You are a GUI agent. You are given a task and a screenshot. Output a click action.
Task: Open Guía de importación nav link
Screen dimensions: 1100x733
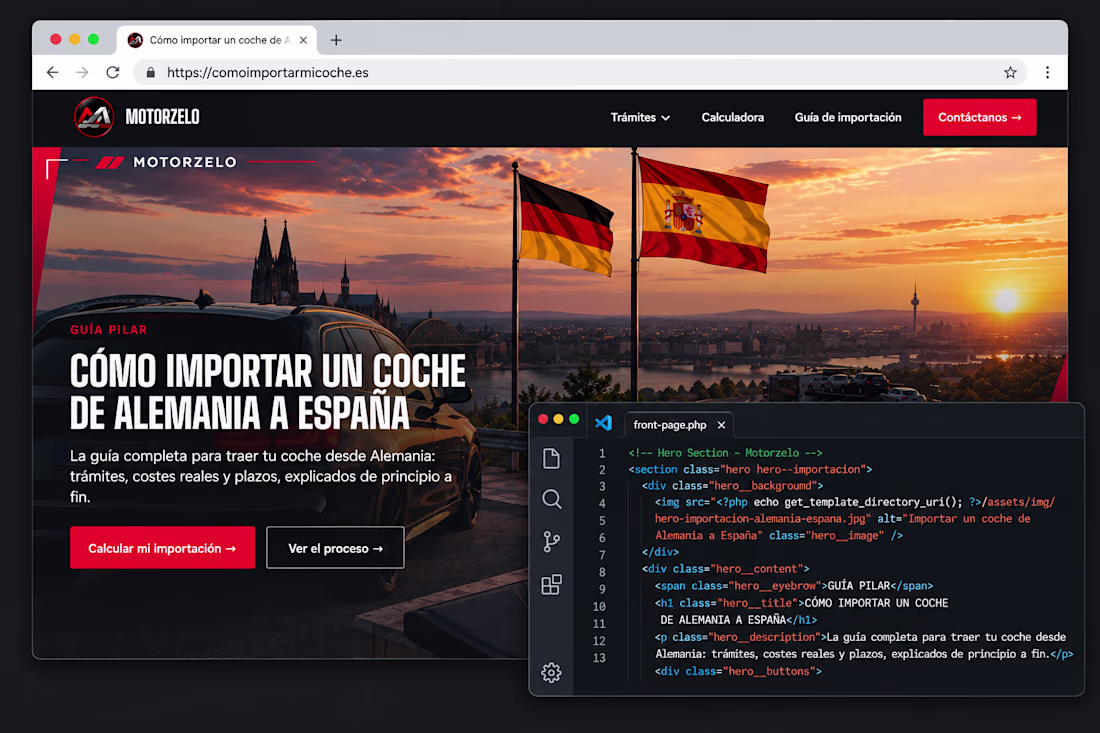pyautogui.click(x=847, y=117)
